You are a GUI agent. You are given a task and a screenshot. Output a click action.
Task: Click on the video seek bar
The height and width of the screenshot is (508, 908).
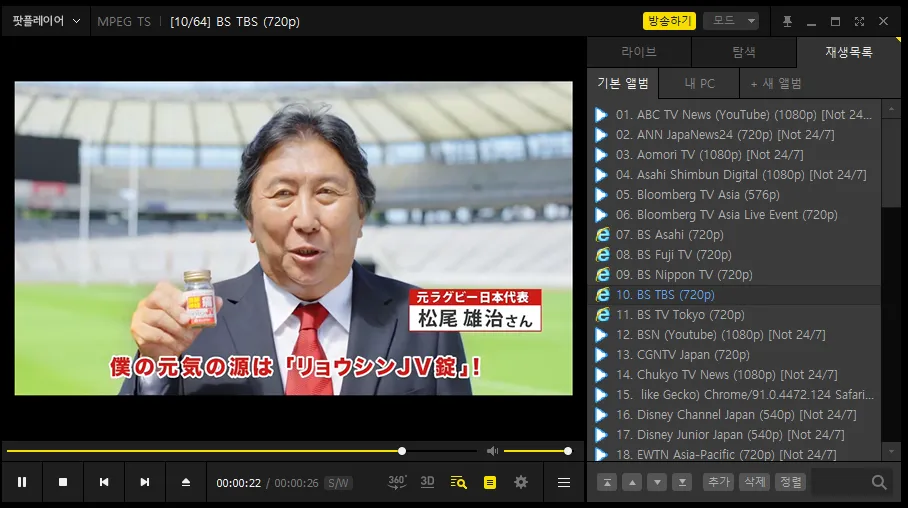242,451
